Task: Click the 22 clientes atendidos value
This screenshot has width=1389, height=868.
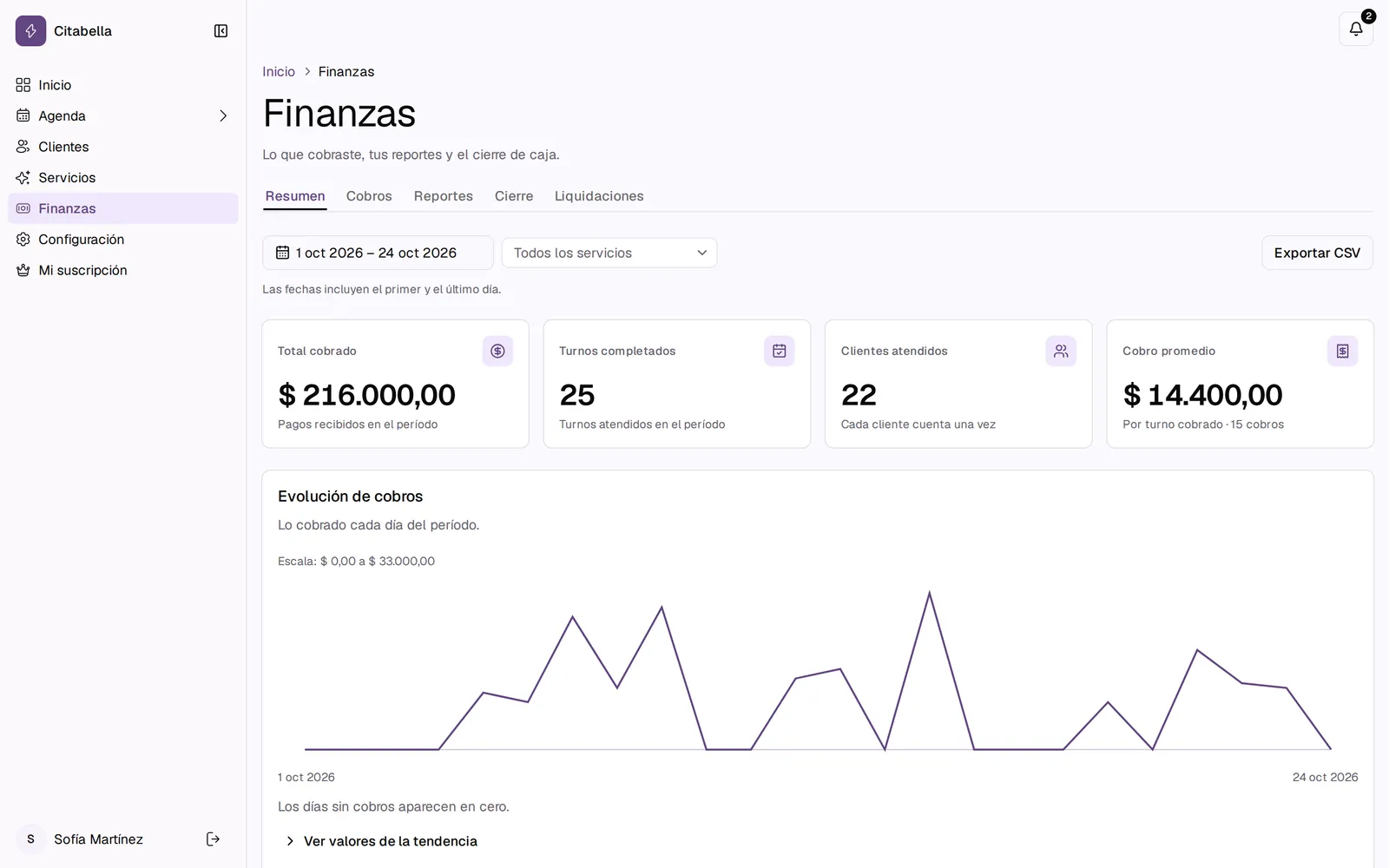Action: click(859, 395)
